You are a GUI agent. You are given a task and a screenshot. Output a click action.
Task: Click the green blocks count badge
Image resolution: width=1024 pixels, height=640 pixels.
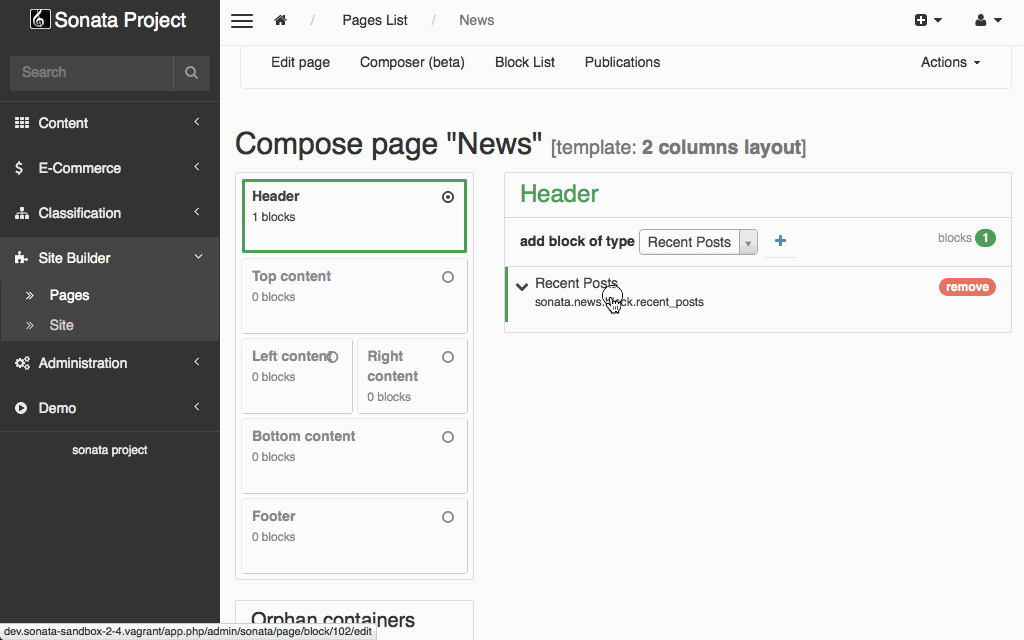[x=985, y=238]
